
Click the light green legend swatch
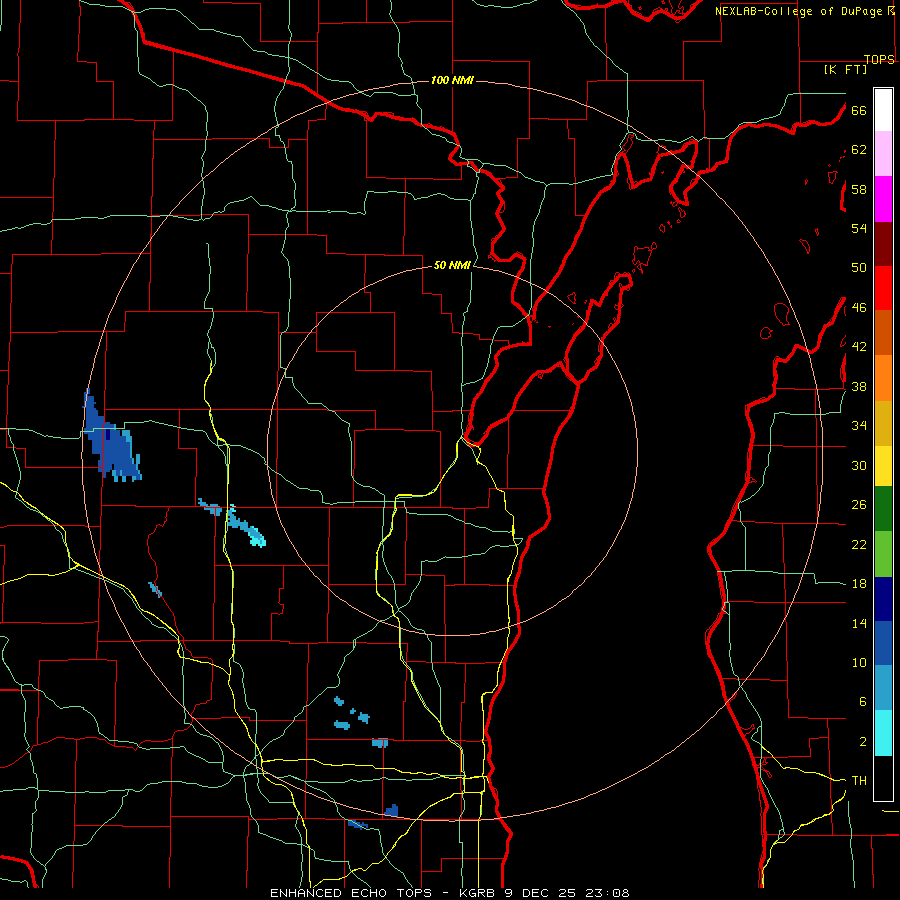click(x=883, y=554)
